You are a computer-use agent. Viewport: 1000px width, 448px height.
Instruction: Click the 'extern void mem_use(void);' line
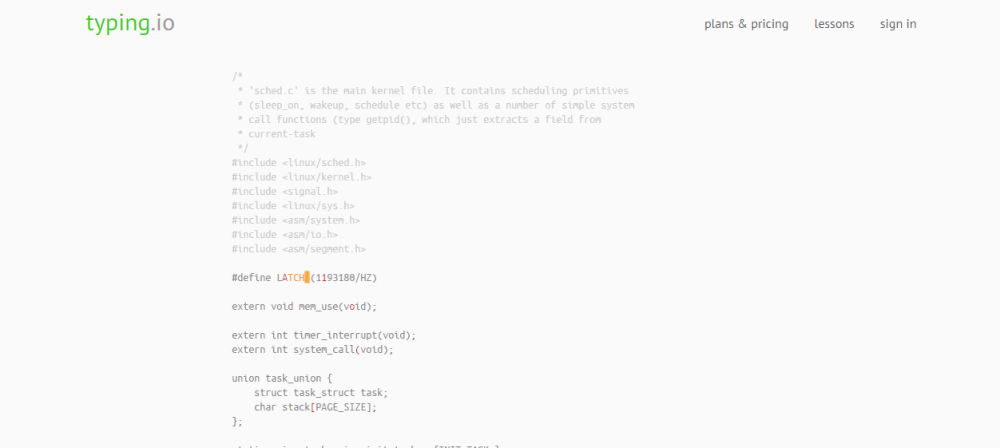click(x=304, y=306)
